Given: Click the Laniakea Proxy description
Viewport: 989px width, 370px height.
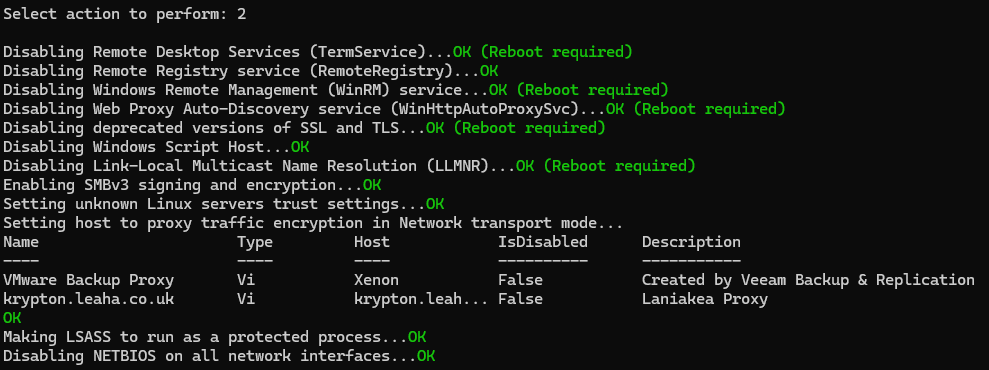Looking at the screenshot, I should point(705,299).
